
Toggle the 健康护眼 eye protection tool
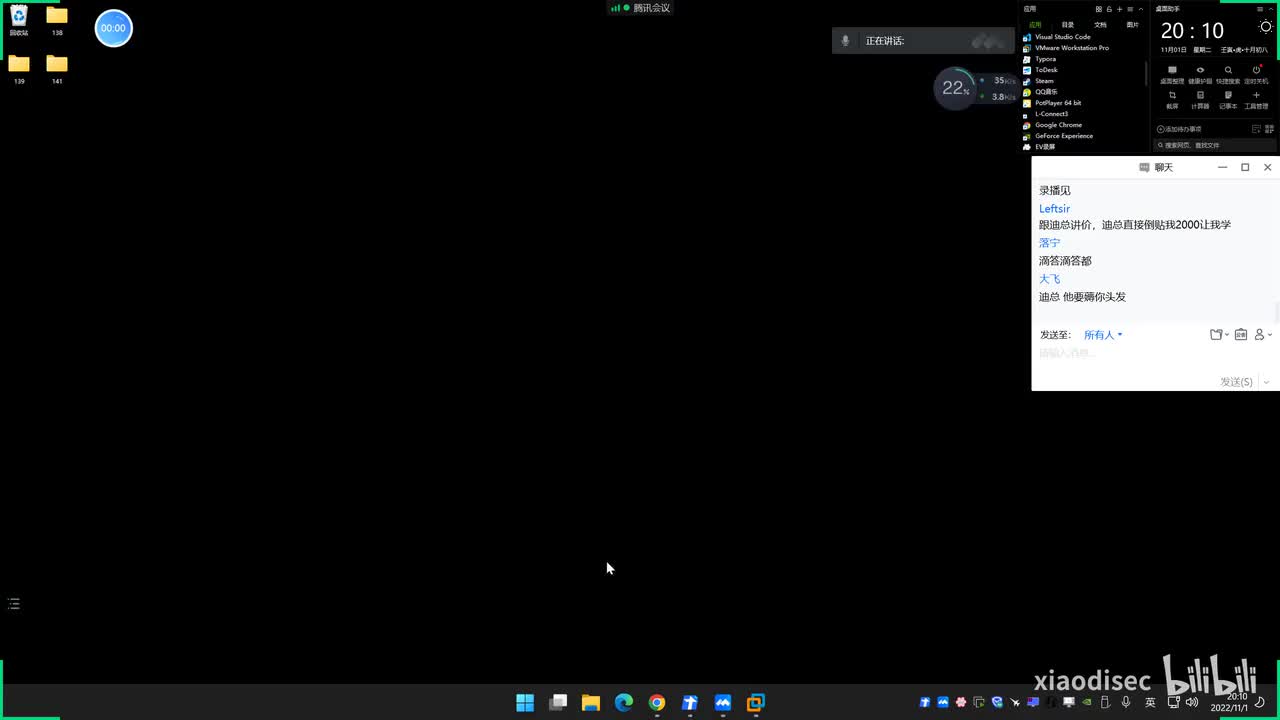tap(1200, 75)
